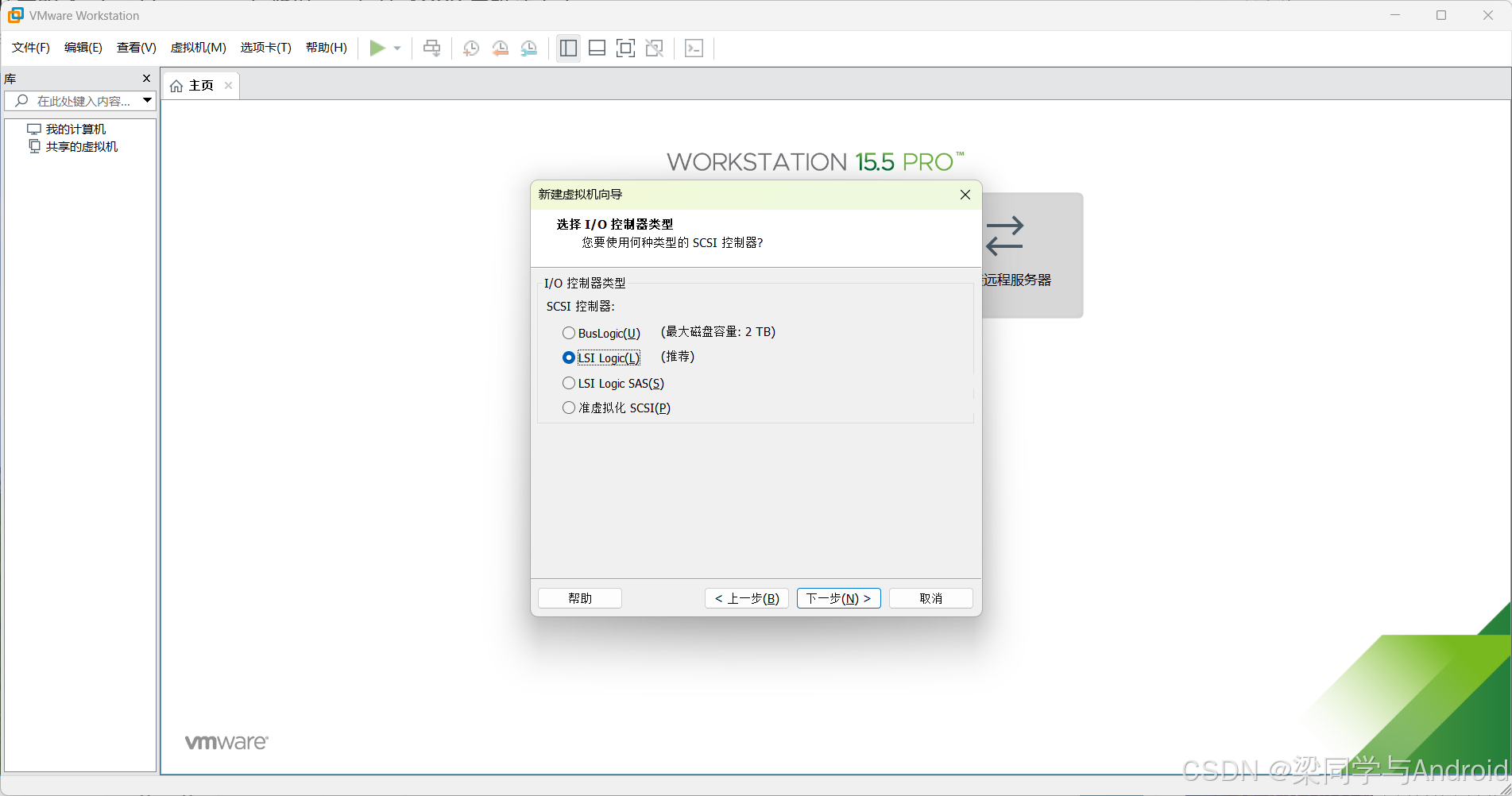This screenshot has height=796, width=1512.
Task: Open the 文件(F) menu
Action: tap(31, 48)
